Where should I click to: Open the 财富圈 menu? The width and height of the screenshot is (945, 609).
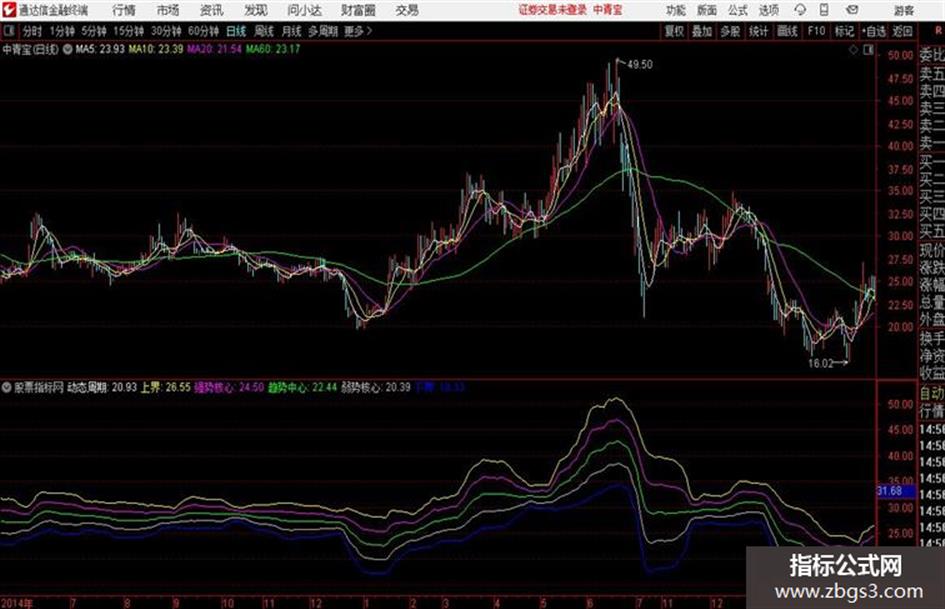358,10
